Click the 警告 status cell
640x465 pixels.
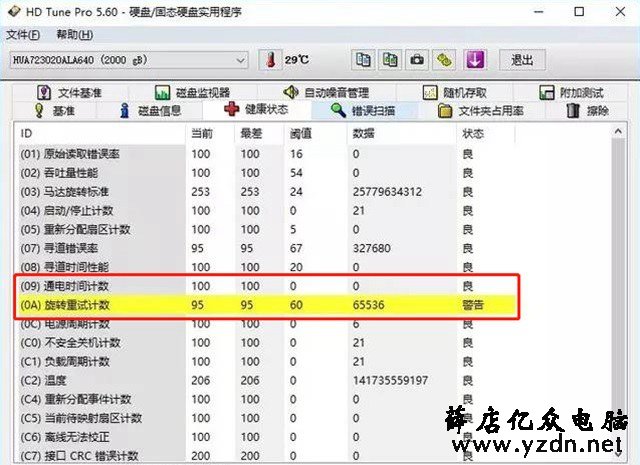coord(473,305)
